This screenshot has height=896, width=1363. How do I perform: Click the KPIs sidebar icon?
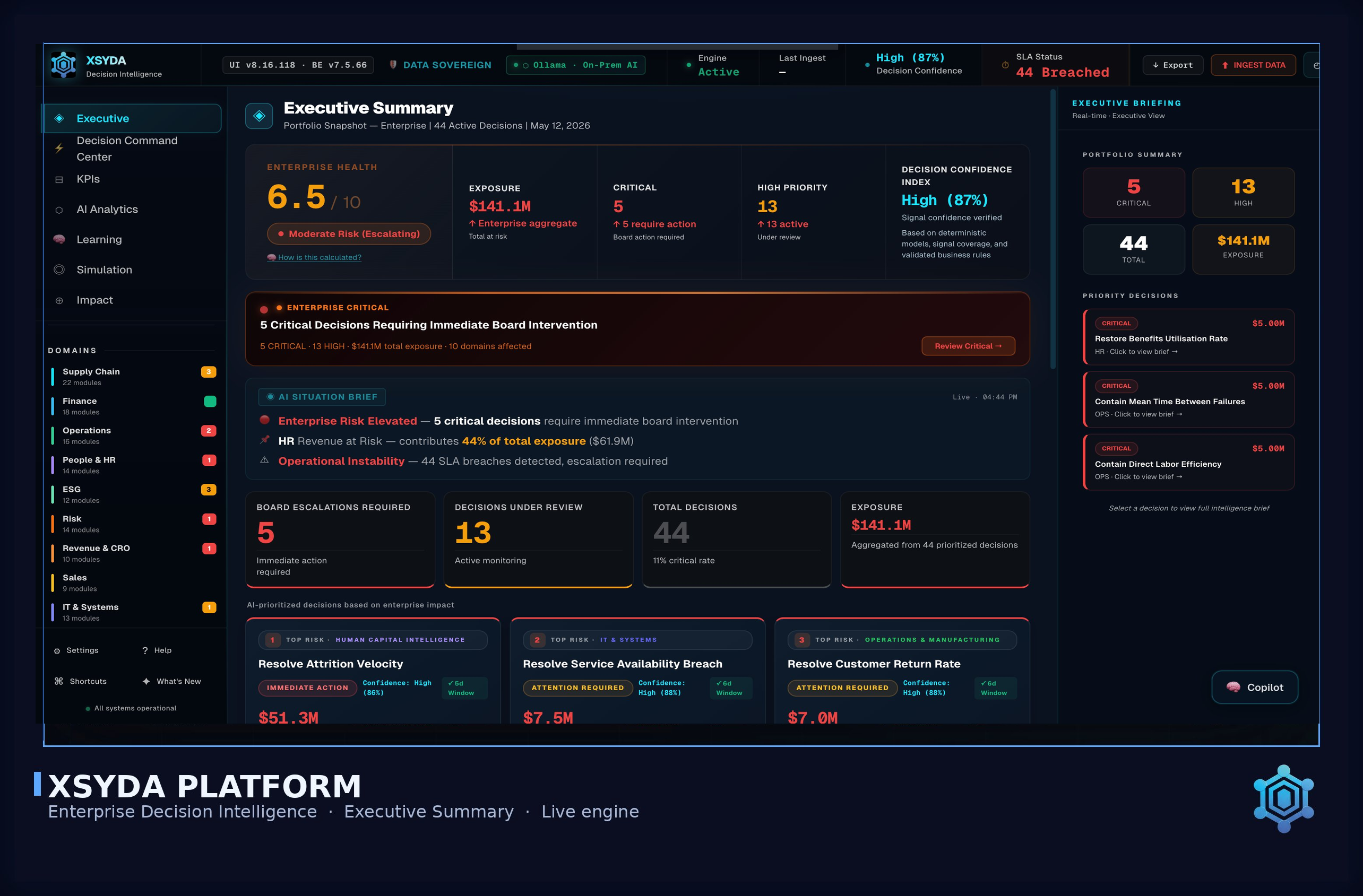tap(59, 179)
